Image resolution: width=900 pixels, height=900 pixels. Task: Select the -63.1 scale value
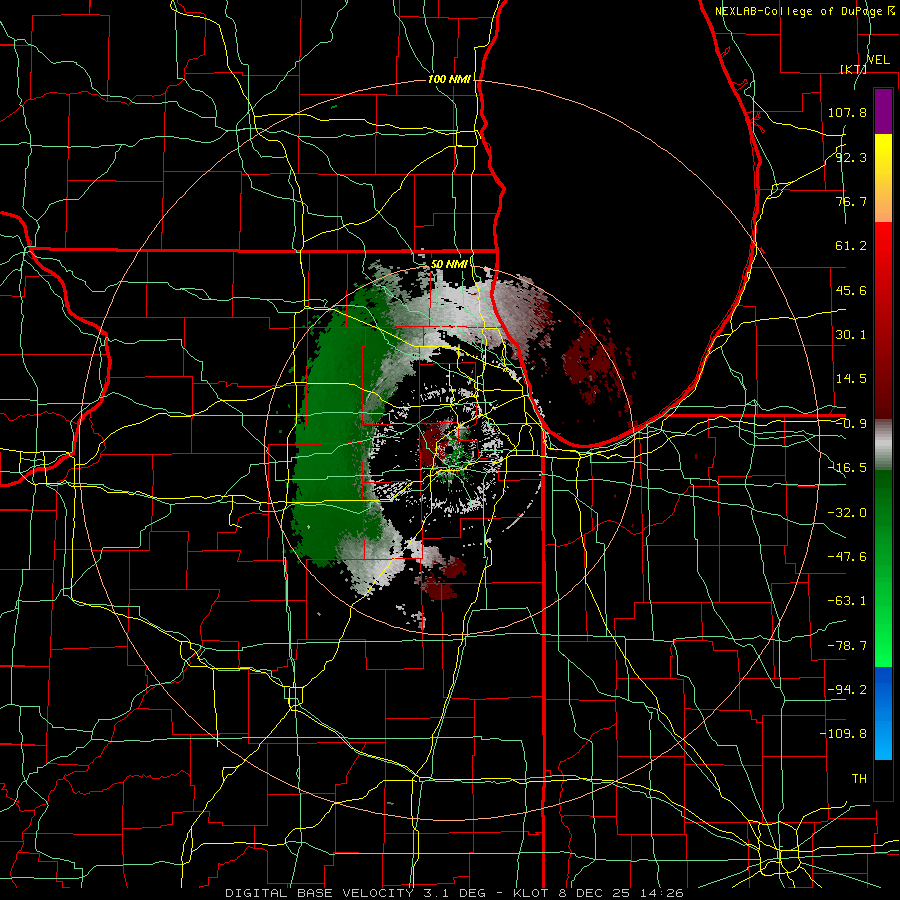847,601
